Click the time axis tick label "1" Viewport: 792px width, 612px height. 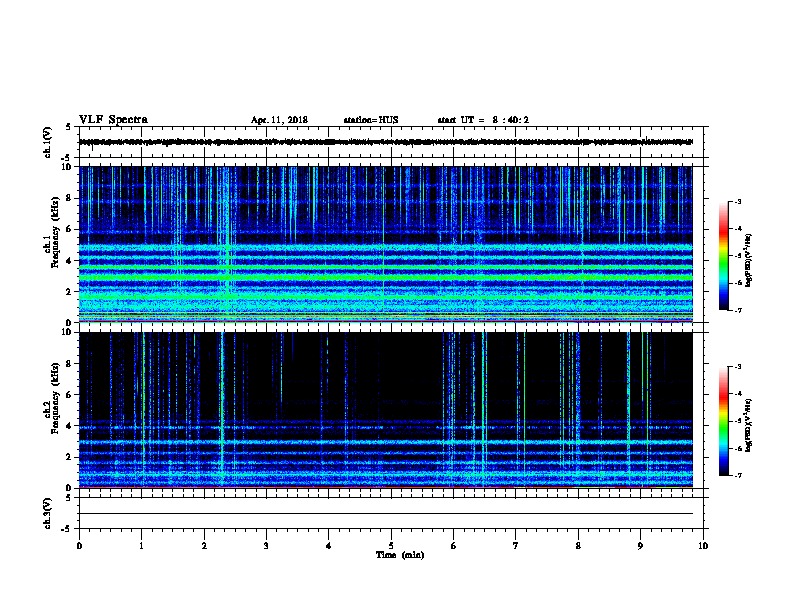[x=141, y=545]
